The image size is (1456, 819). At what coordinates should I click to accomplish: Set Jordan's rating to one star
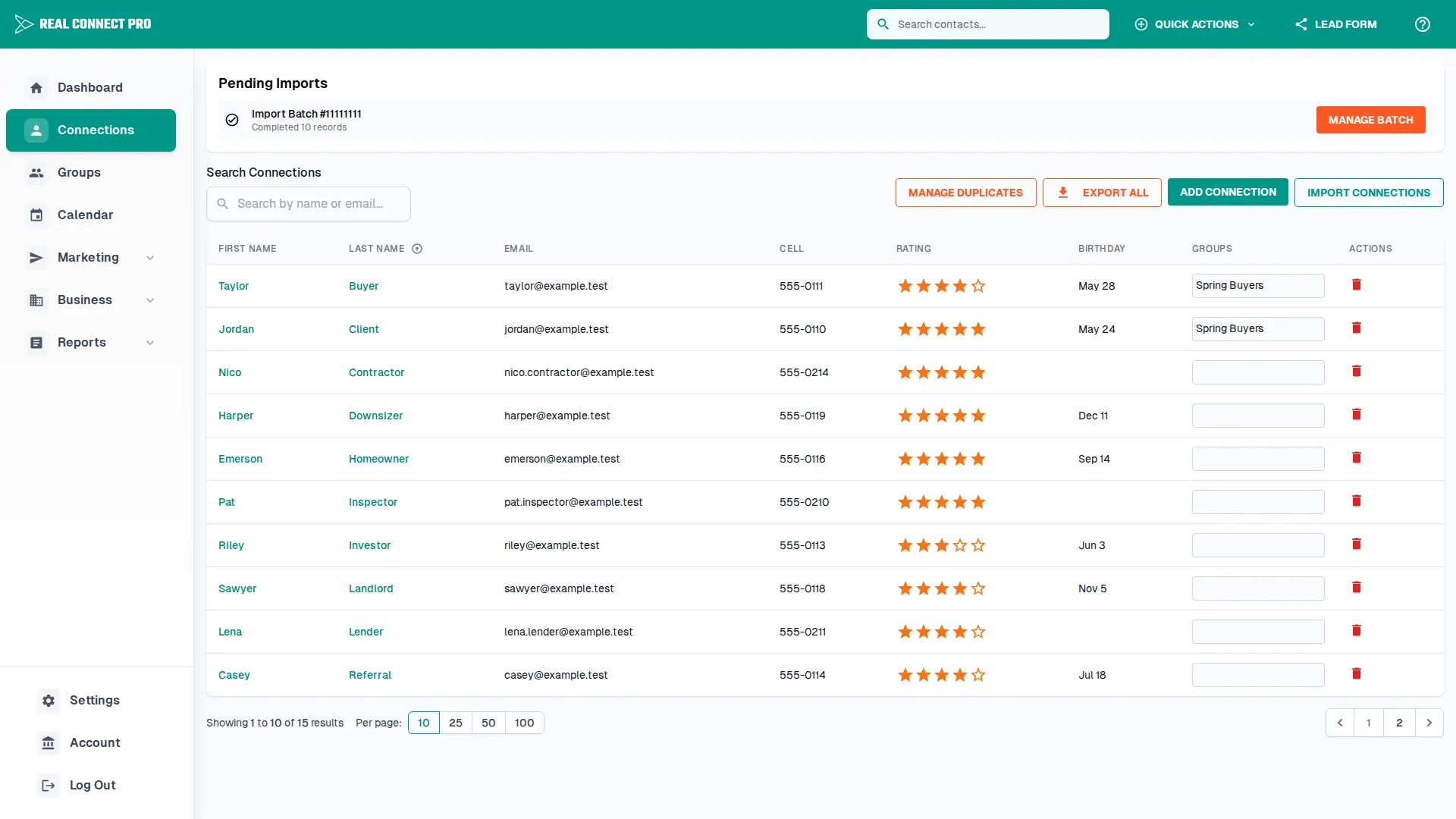coord(905,329)
